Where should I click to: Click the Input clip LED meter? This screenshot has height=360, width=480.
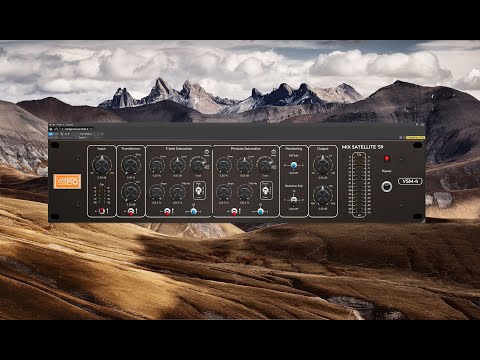102,194
